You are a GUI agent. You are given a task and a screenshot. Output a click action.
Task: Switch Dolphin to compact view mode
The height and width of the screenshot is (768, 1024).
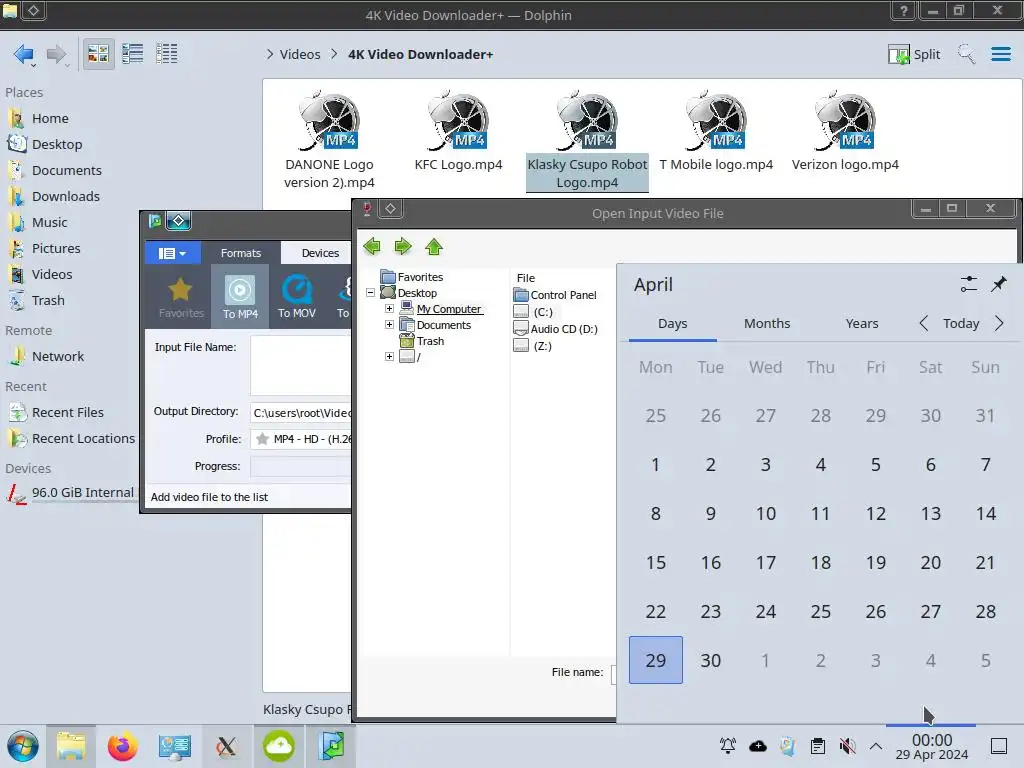click(x=133, y=54)
